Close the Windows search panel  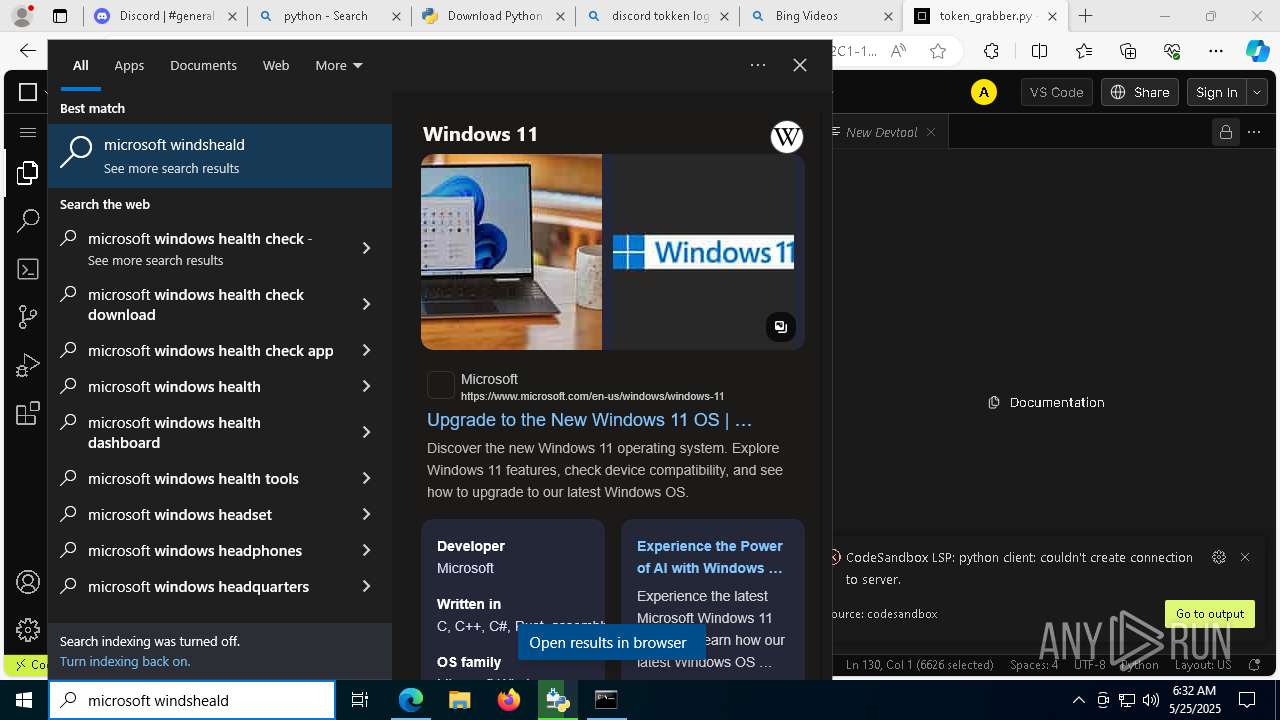tap(800, 65)
